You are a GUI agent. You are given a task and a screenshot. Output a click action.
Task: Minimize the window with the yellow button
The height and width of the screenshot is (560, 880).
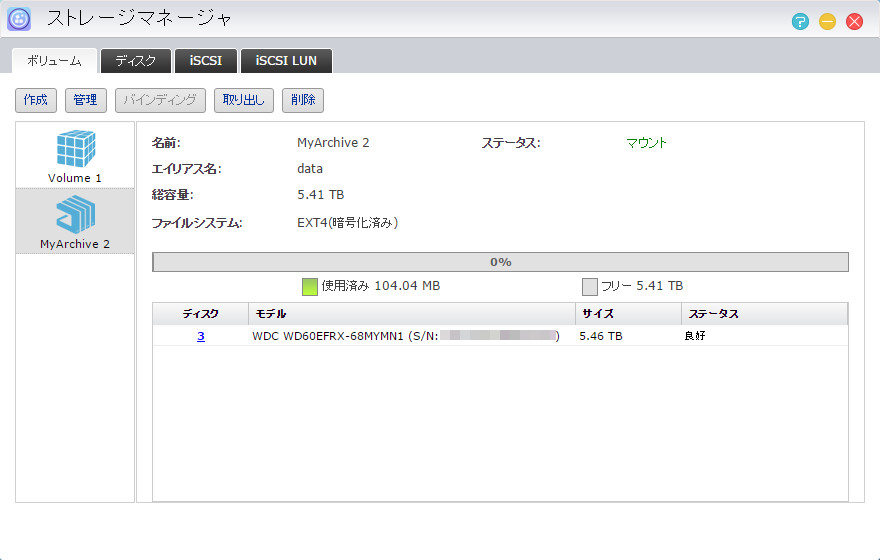coord(827,22)
